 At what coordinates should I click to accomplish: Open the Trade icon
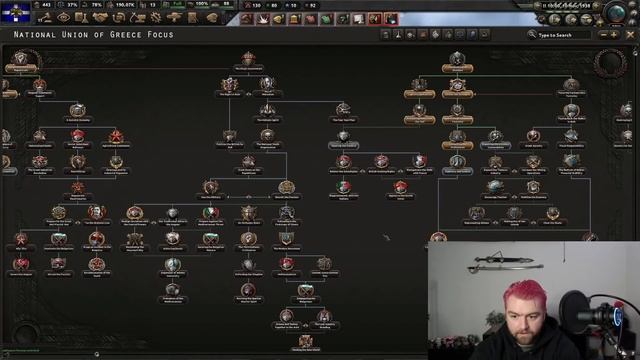119,18
